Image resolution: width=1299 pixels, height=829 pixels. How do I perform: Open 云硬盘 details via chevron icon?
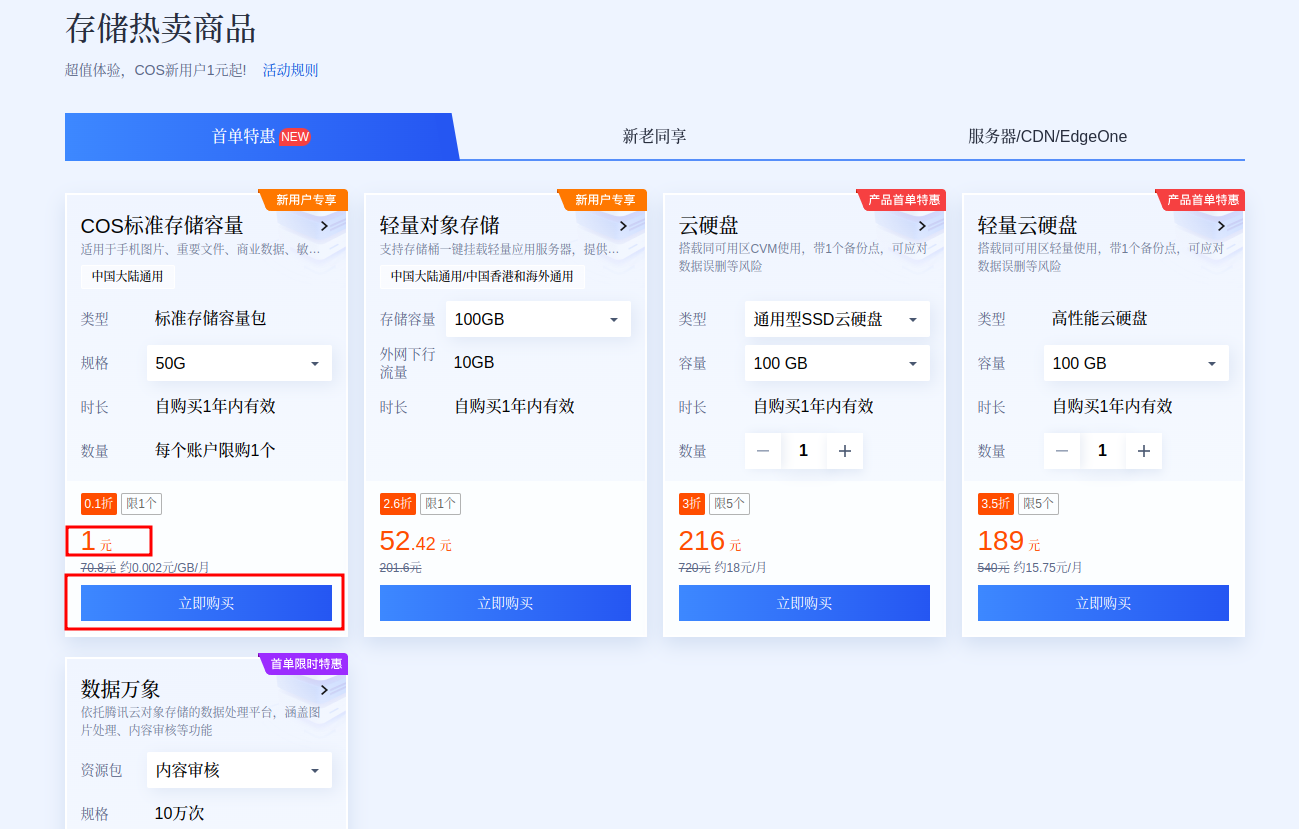click(922, 226)
